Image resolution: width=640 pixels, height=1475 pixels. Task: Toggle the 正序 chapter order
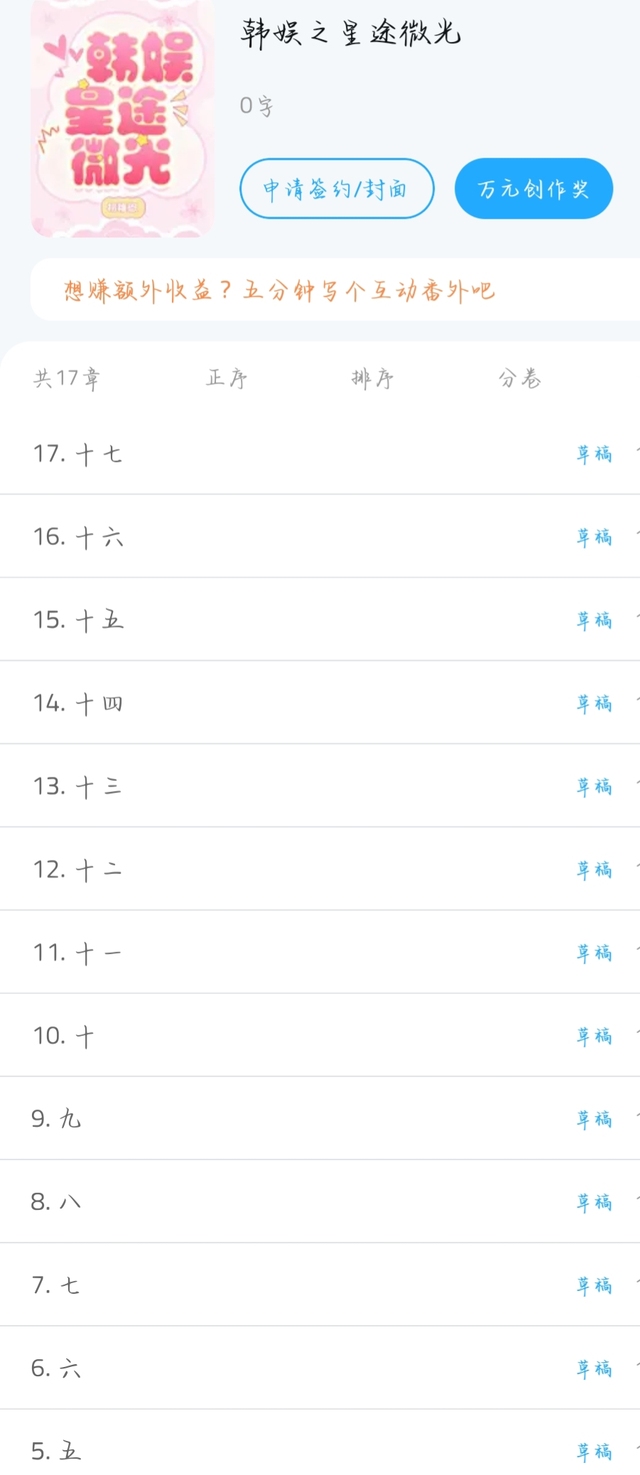[x=227, y=379]
